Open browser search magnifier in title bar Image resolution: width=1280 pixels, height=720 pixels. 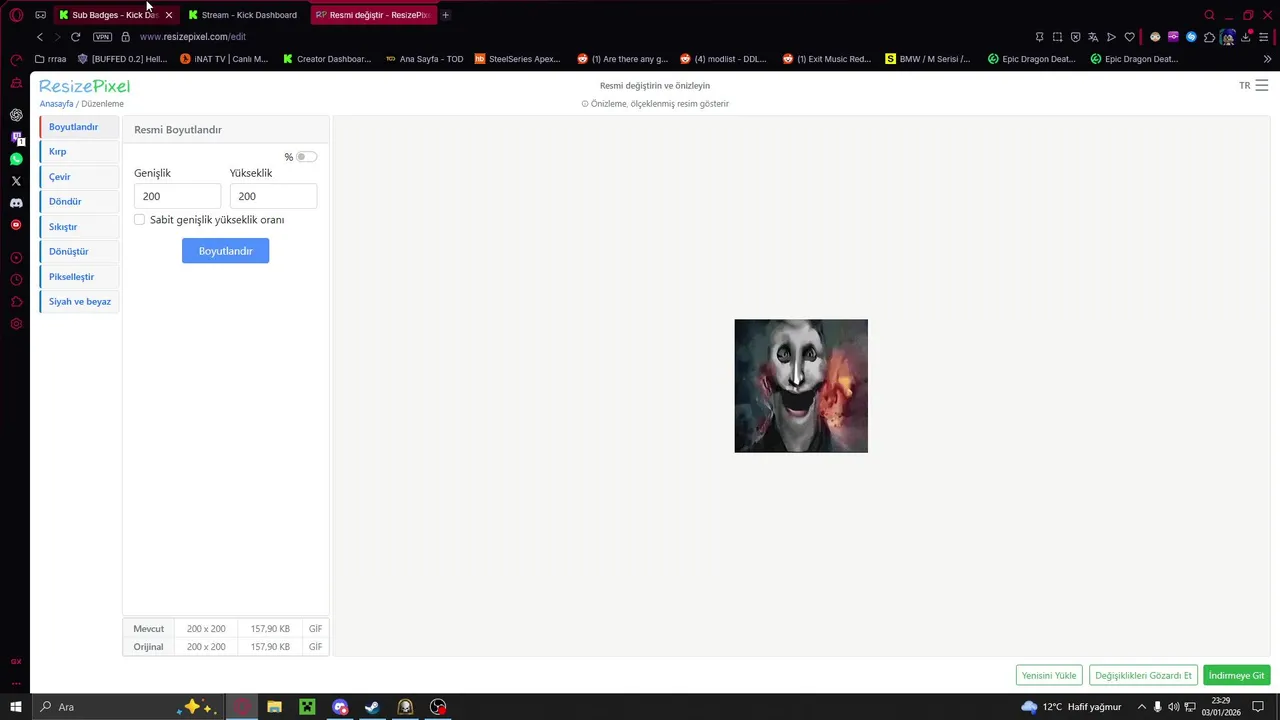[1209, 15]
